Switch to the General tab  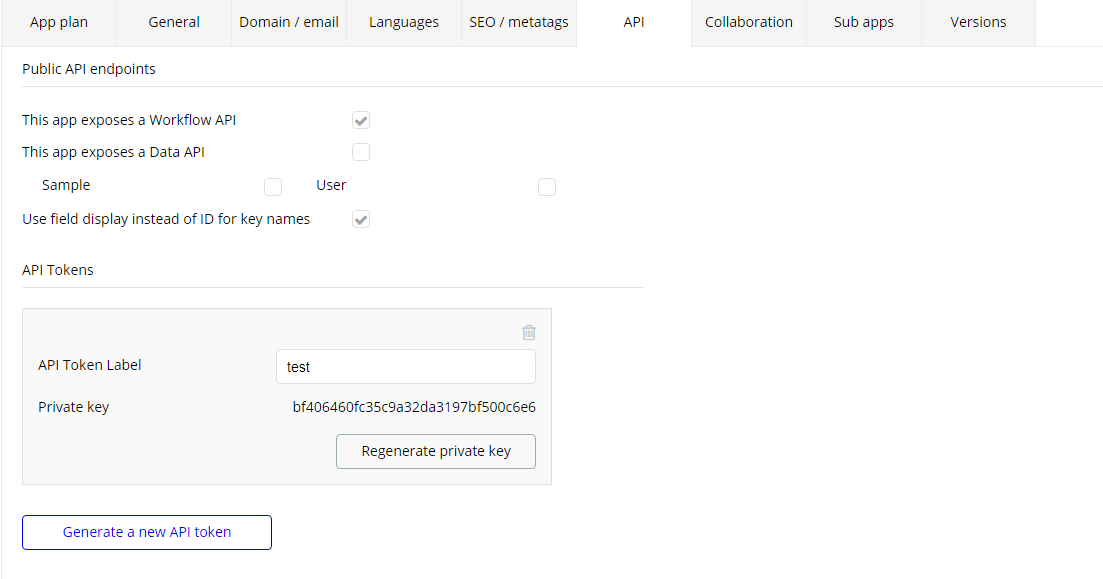coord(174,22)
